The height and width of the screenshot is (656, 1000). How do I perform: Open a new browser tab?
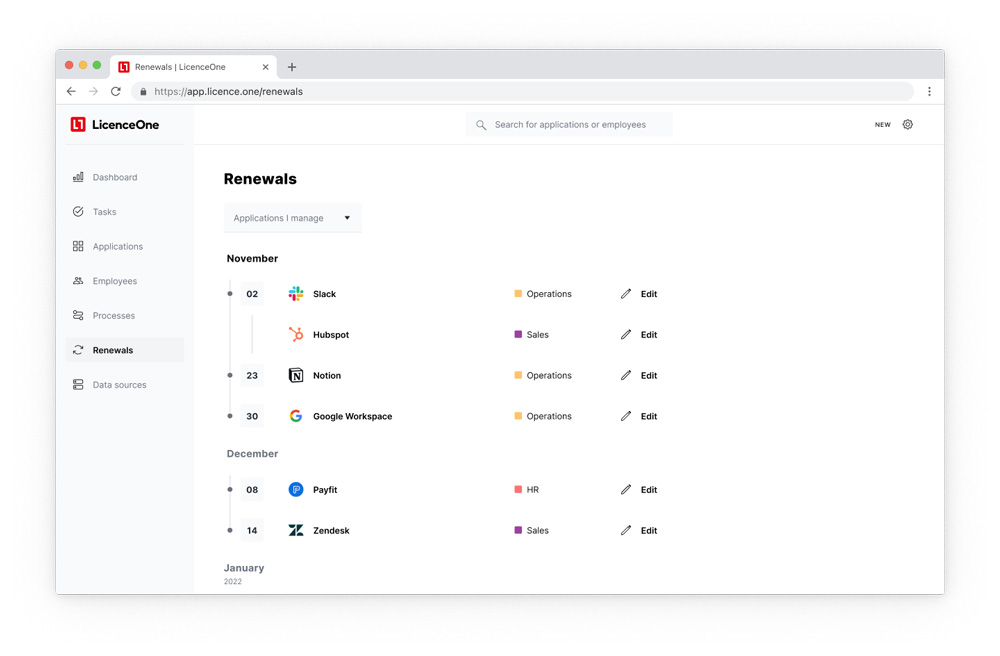(x=291, y=67)
